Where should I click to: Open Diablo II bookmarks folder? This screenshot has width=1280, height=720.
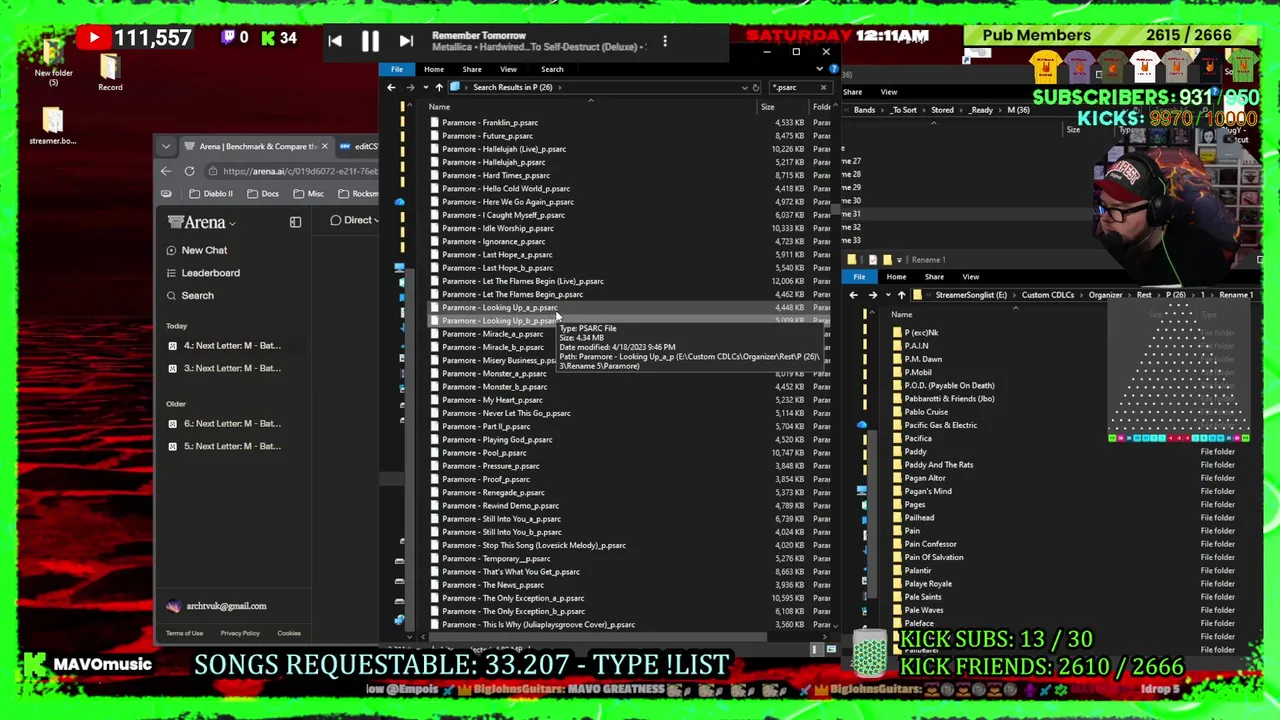pos(210,194)
